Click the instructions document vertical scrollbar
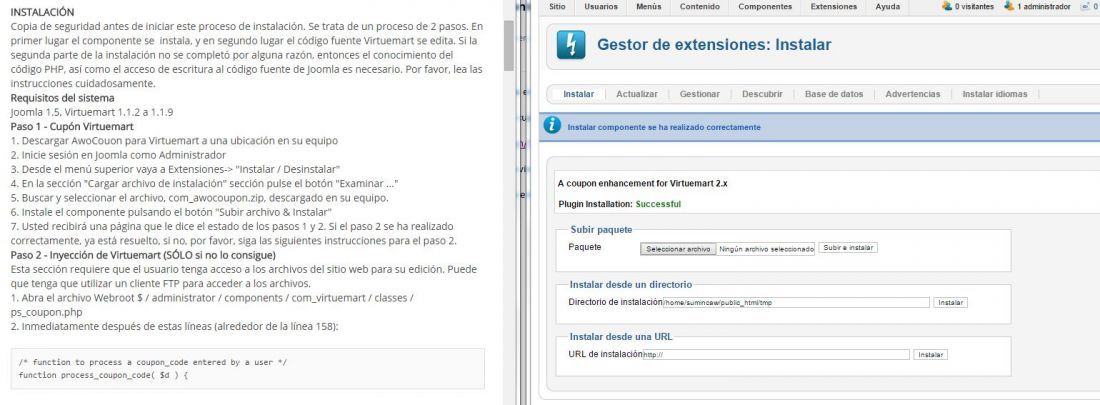 tap(509, 46)
